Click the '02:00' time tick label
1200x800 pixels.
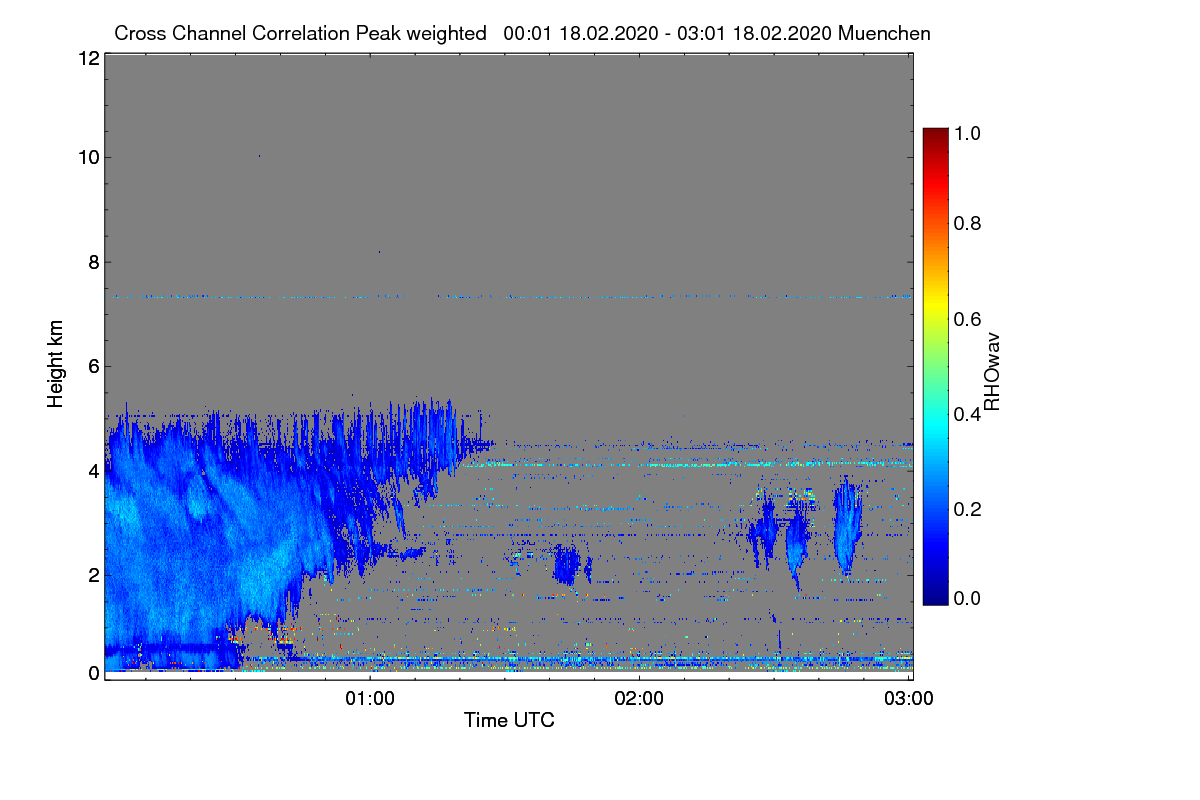coord(639,698)
